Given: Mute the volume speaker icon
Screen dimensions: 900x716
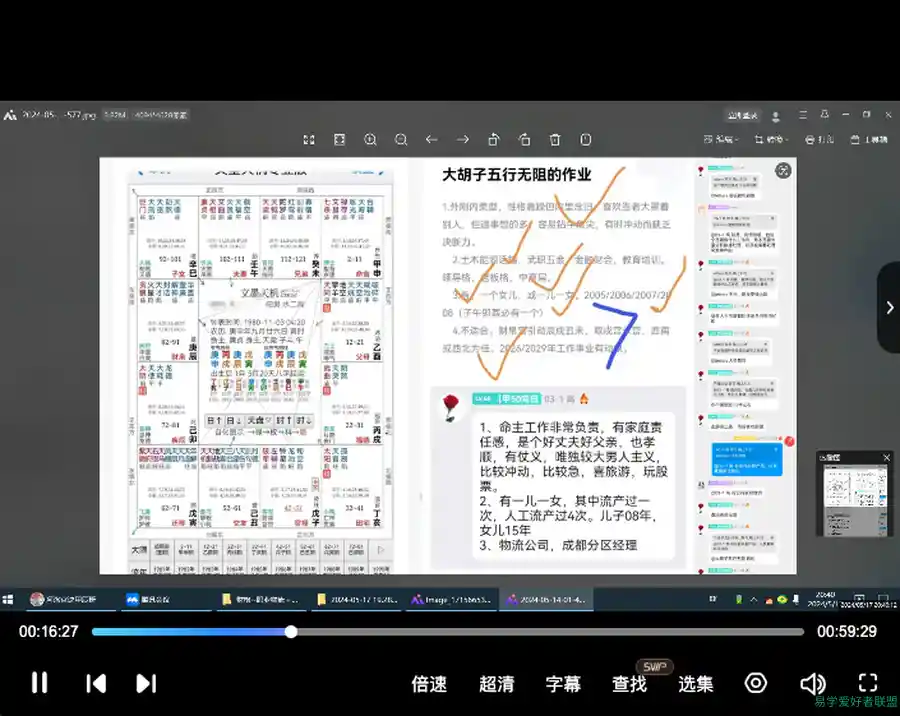Looking at the screenshot, I should click(x=812, y=683).
